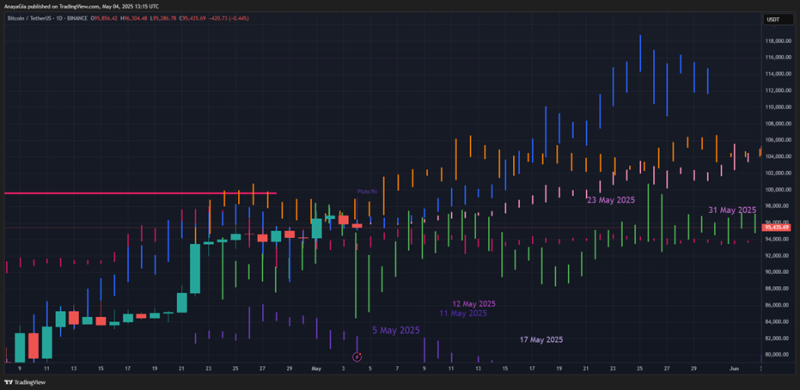This screenshot has width=800, height=390.
Task: Click the '21' date label before May
Action: pos(181,368)
